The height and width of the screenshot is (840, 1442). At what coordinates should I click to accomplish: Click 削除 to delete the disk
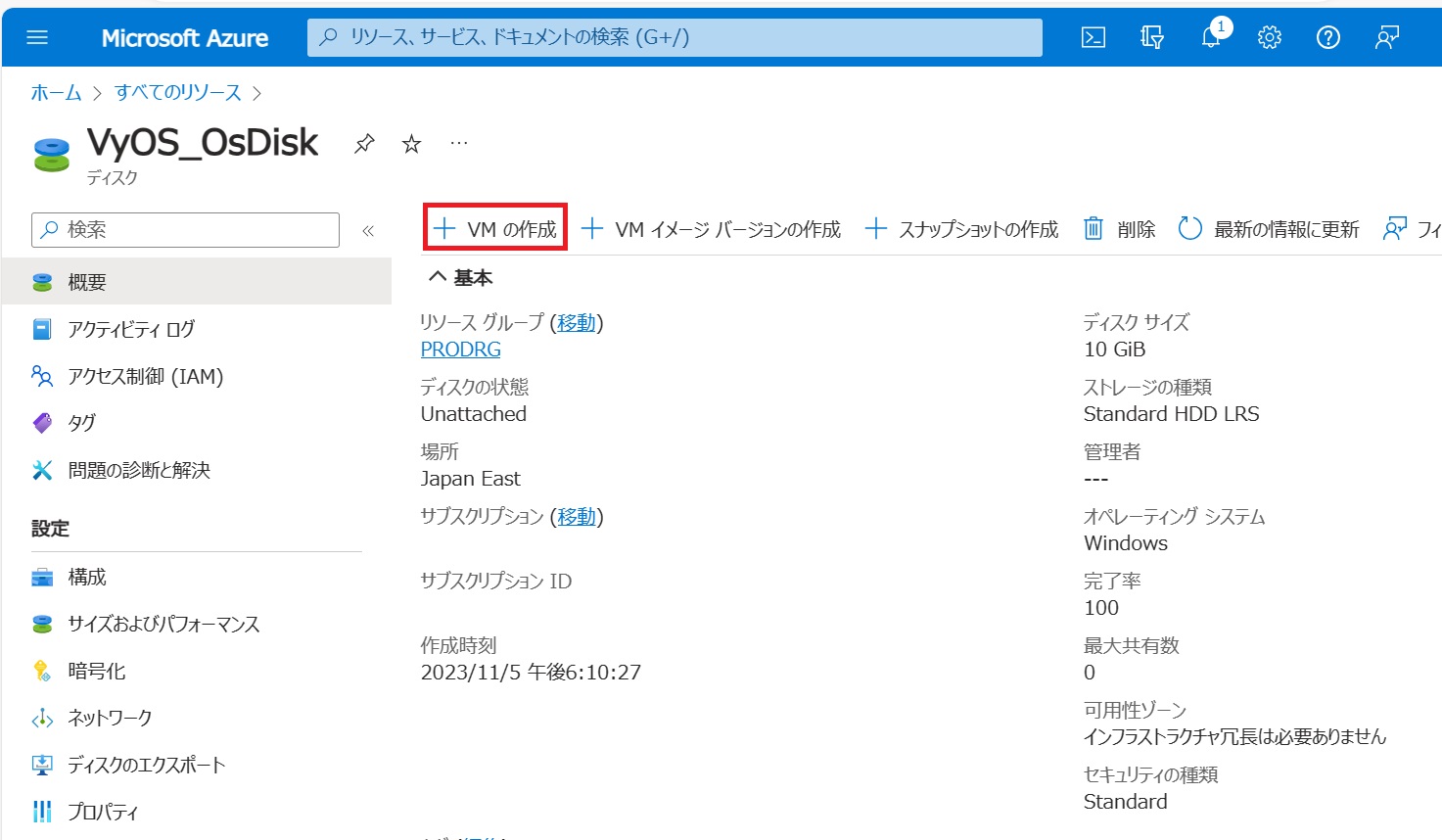click(1119, 229)
